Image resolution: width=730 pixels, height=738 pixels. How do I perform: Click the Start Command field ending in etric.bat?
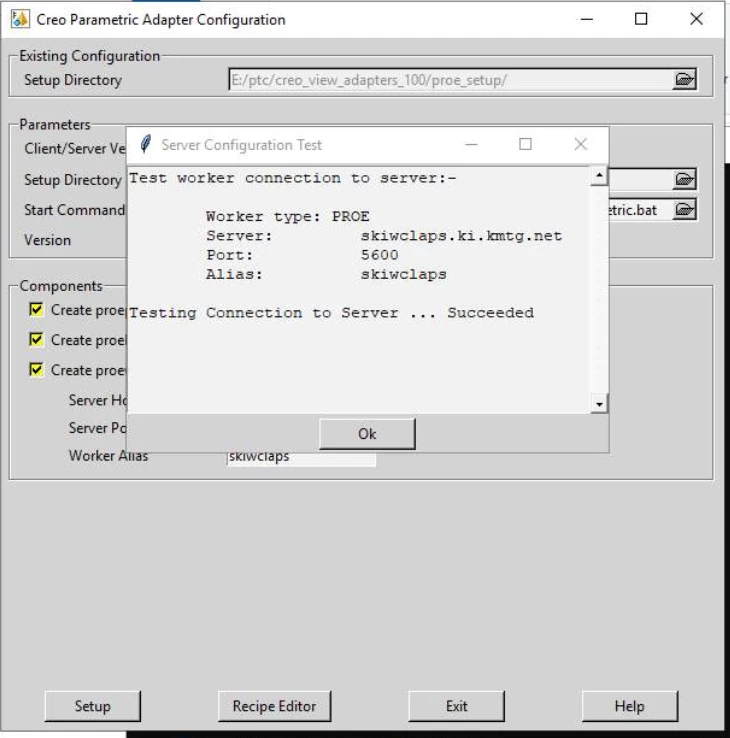tap(641, 210)
